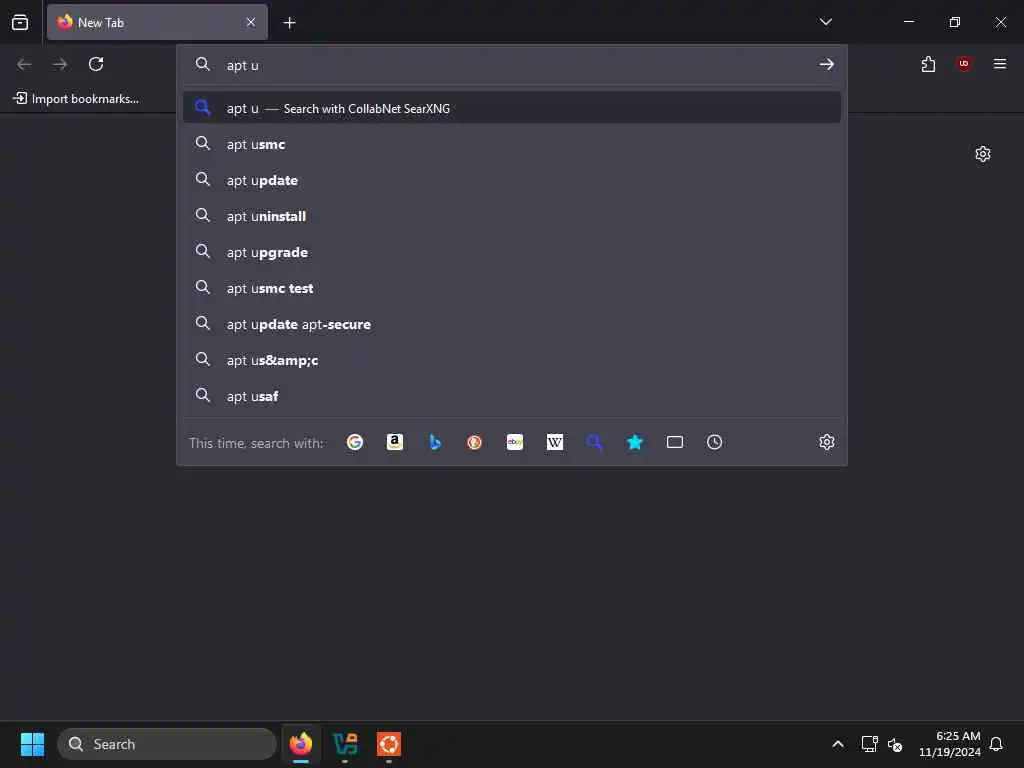Open search settings gear in dropdown

point(827,442)
